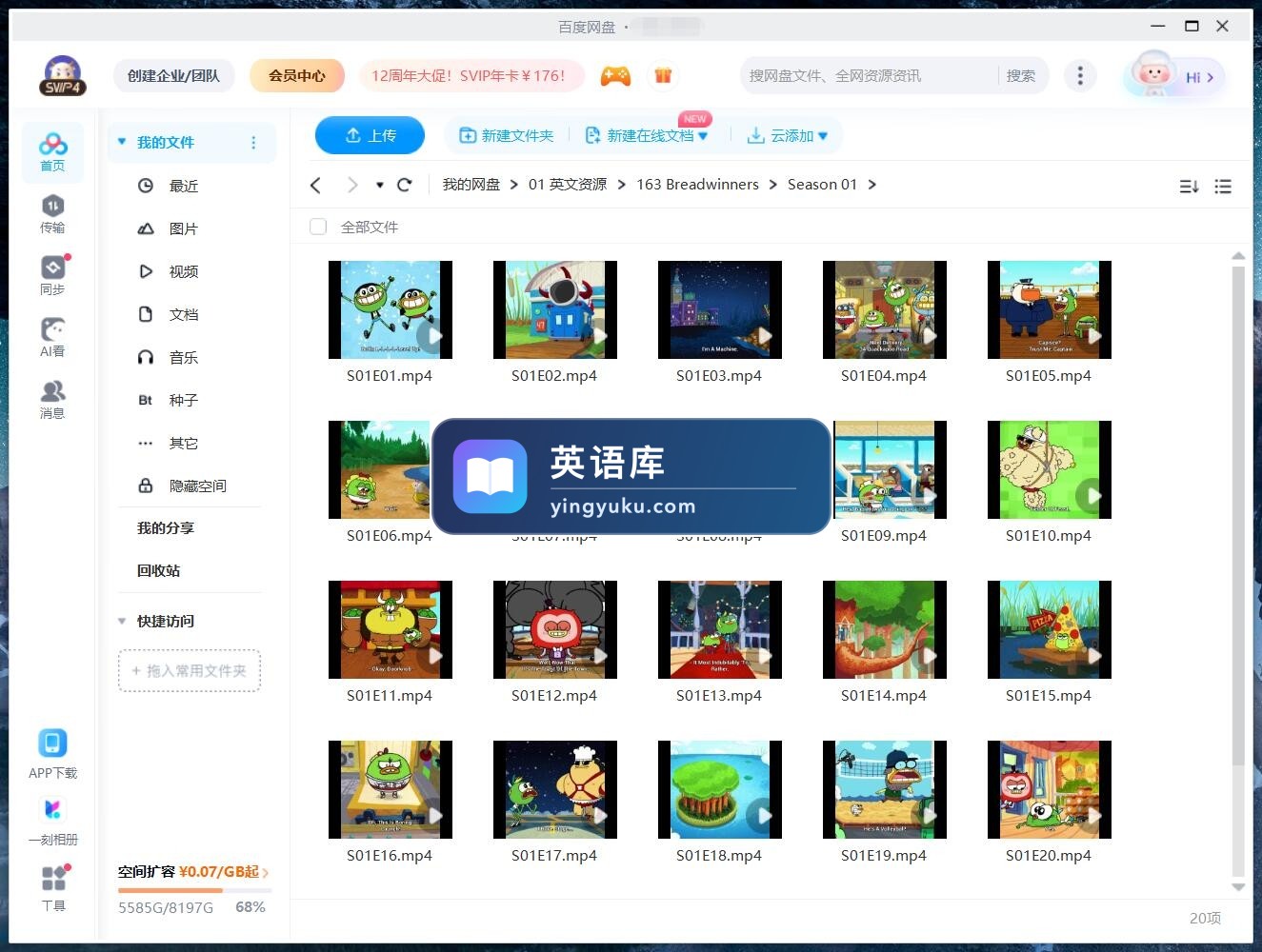Expand chevron after 01 英文资源 breadcrumb
This screenshot has height=952, width=1262.
621,185
